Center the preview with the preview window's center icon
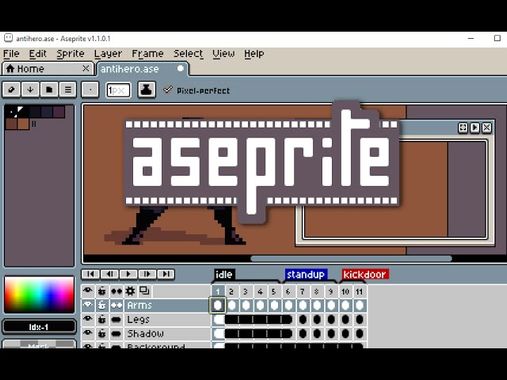 (x=463, y=127)
